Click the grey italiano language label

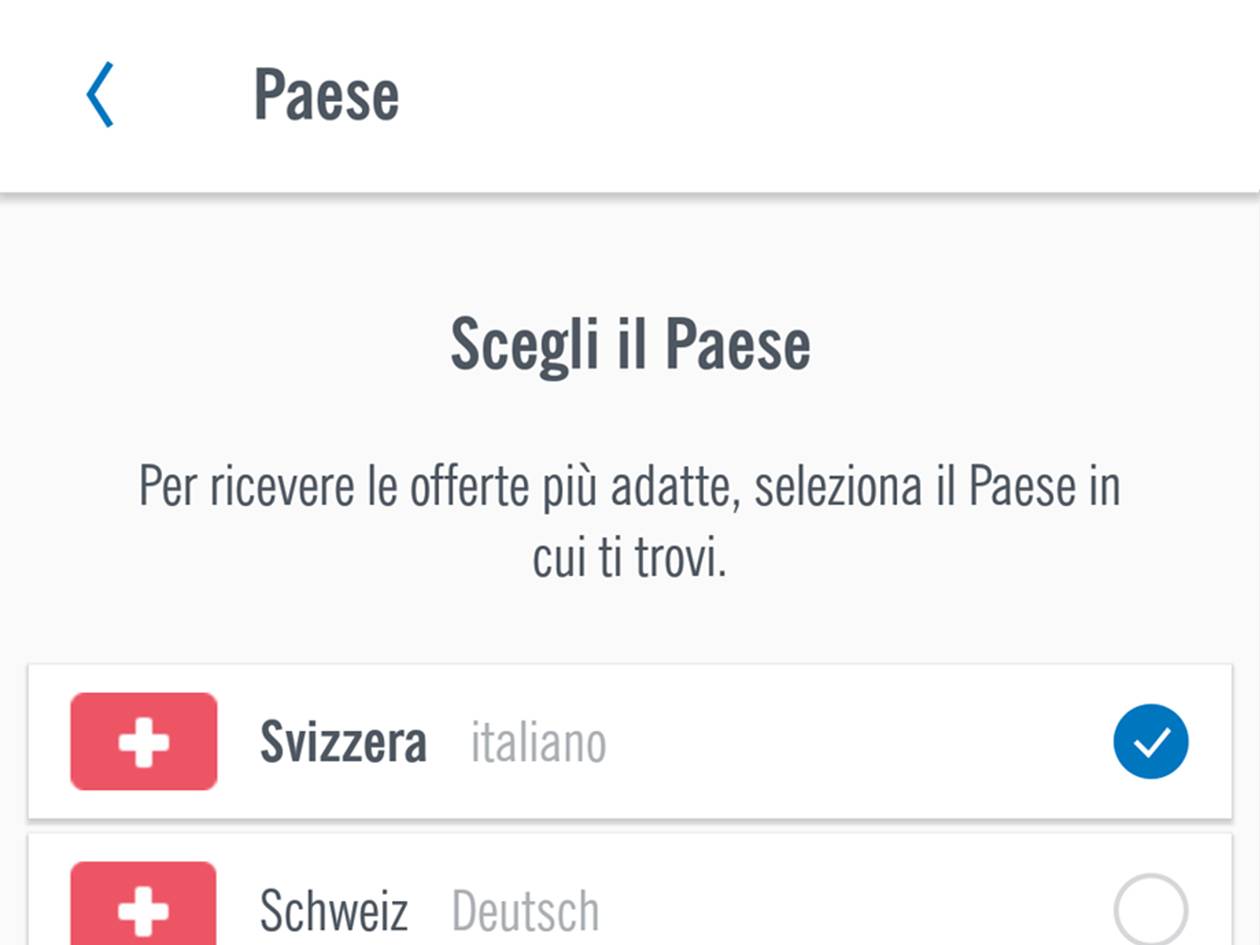(x=538, y=743)
